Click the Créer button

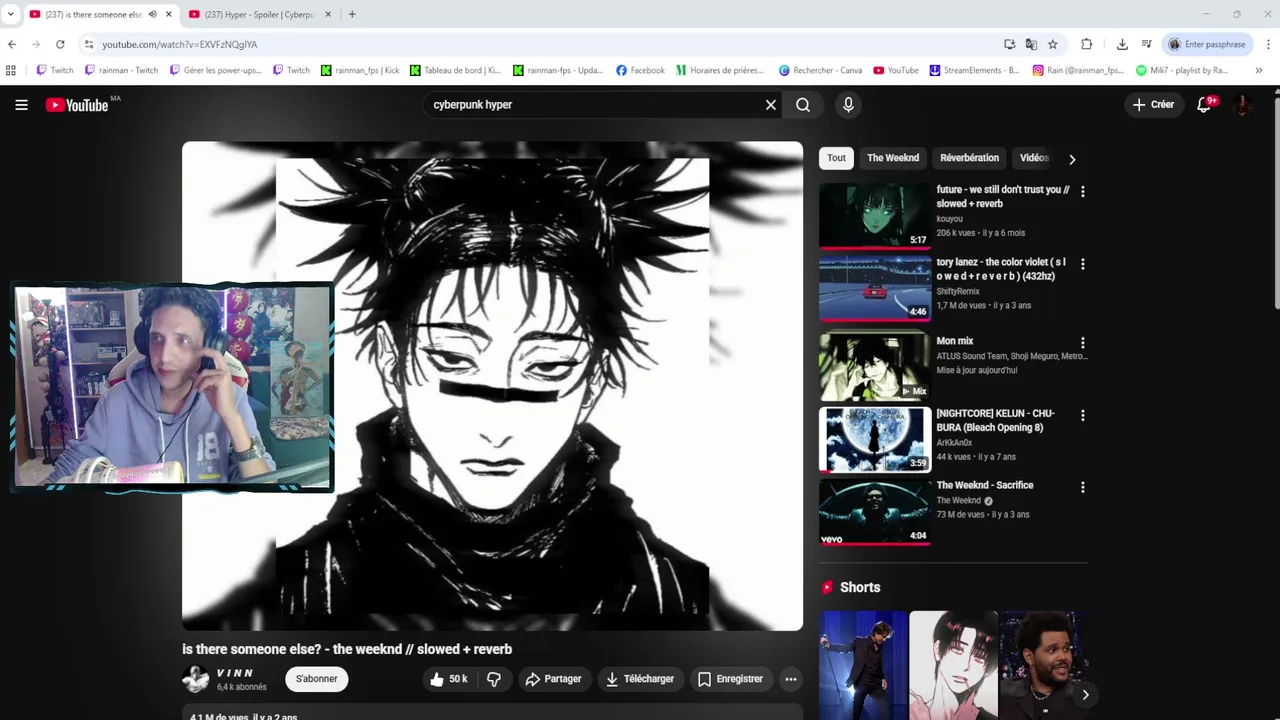click(x=1153, y=105)
